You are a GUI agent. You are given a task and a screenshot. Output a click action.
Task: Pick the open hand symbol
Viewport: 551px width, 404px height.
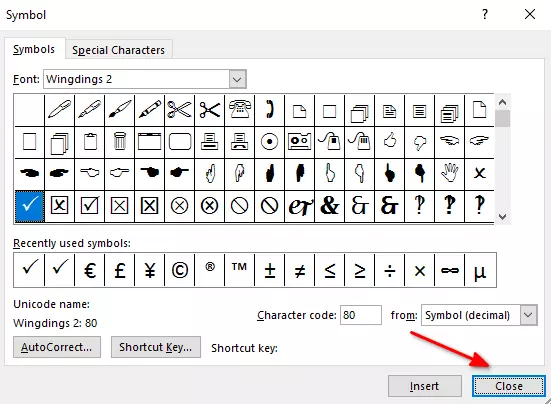449,174
